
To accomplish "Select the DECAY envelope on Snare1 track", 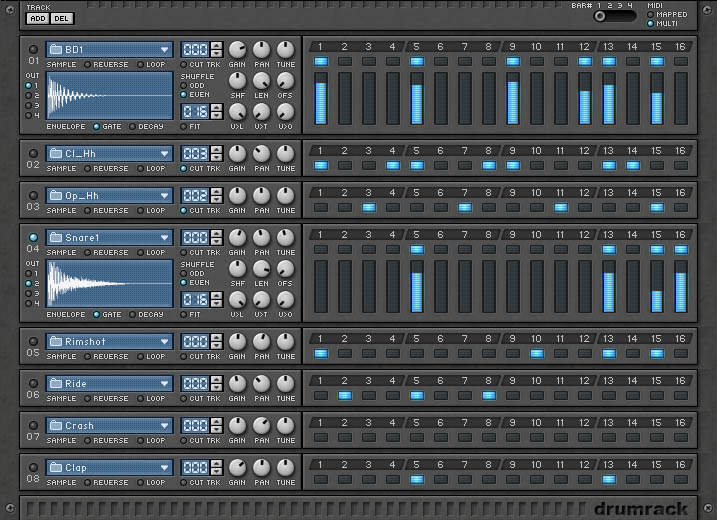I will [132, 315].
